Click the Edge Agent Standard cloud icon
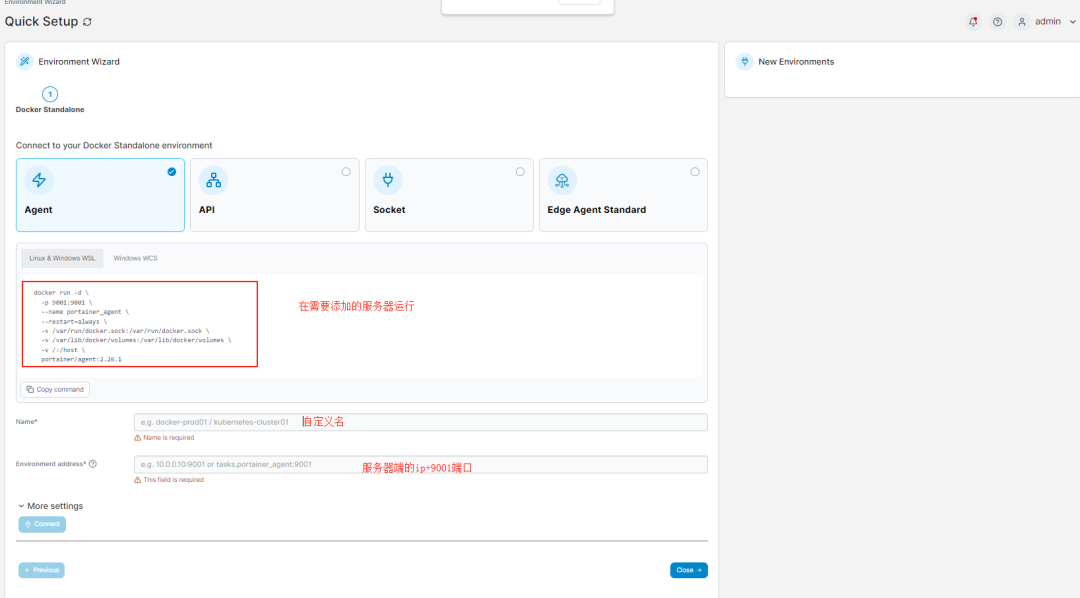 point(562,180)
